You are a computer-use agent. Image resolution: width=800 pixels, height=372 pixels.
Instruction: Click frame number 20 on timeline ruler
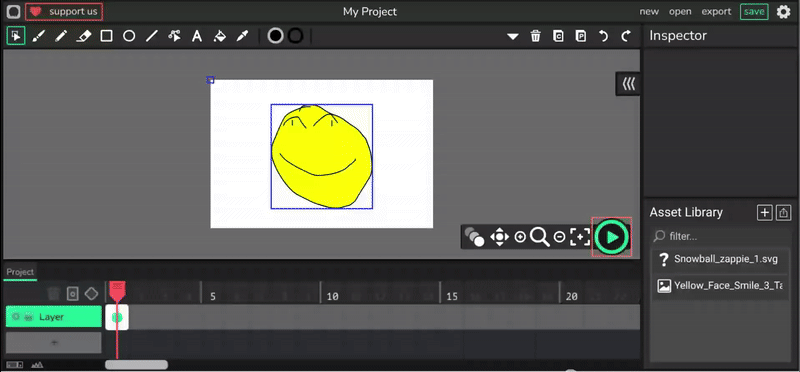[572, 296]
